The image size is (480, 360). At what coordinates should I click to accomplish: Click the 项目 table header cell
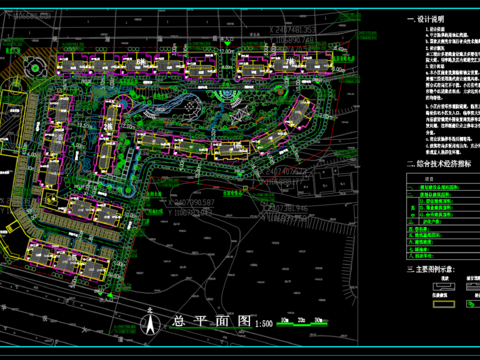coord(429,179)
